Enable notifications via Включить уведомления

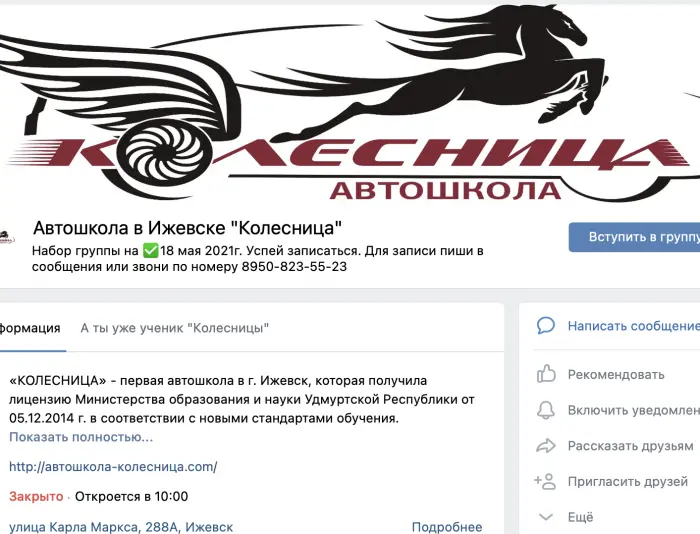pos(634,410)
